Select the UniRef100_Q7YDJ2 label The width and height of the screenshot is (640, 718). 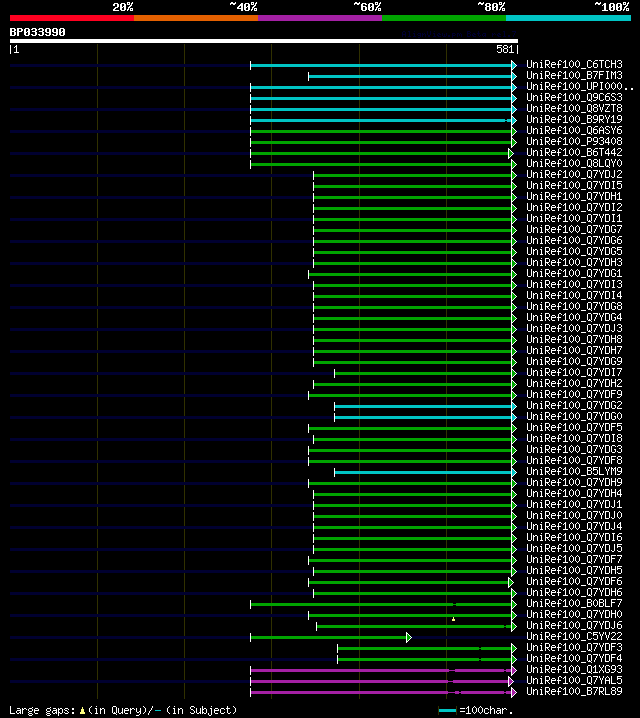coord(574,174)
